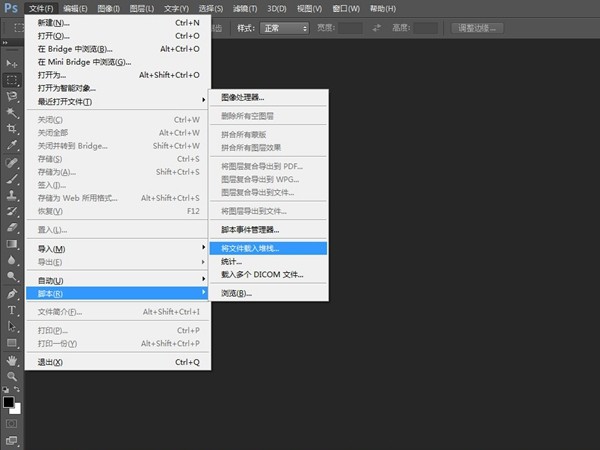Open the 选择(S) menu

coord(211,8)
